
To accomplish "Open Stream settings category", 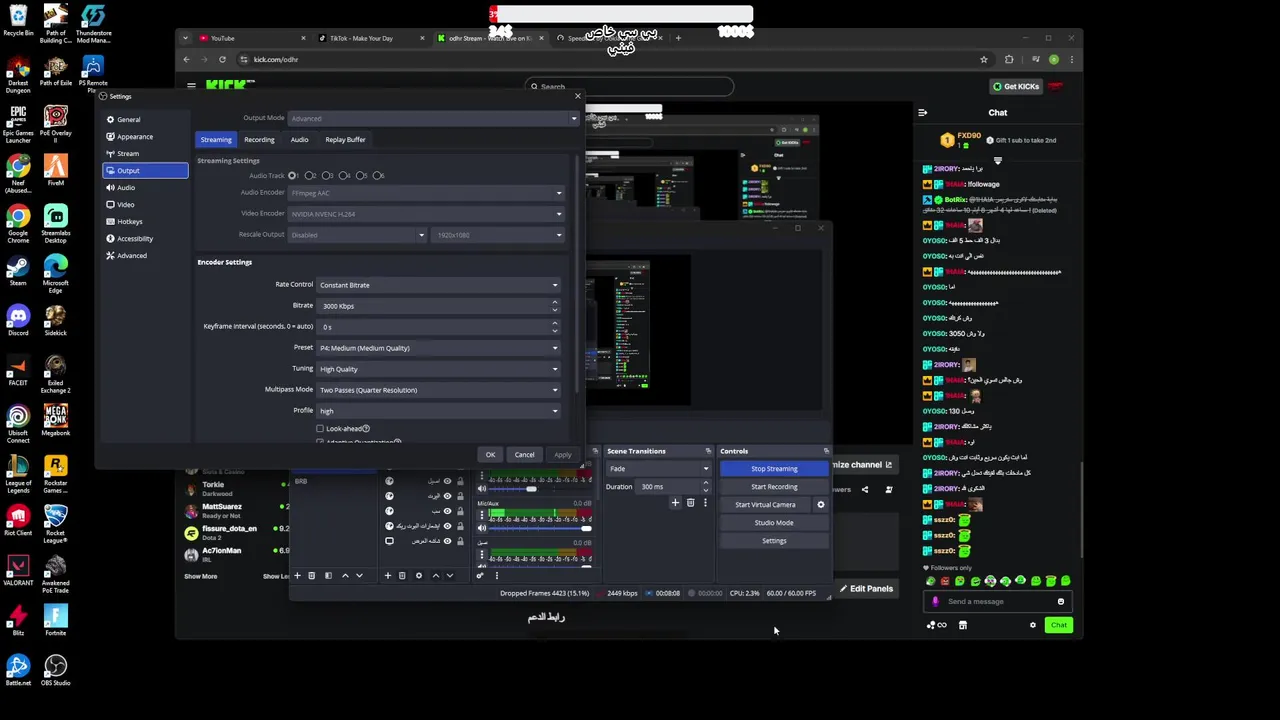I will [145, 153].
